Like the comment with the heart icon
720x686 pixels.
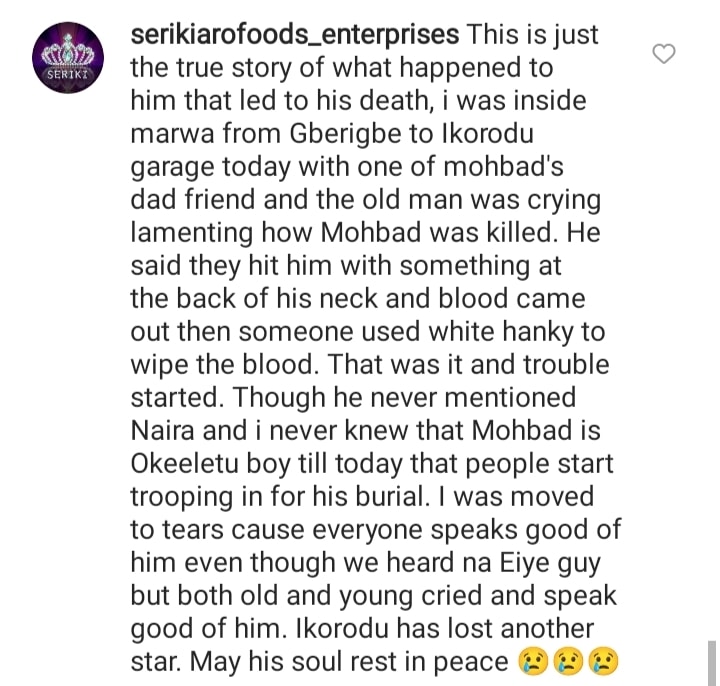click(664, 53)
